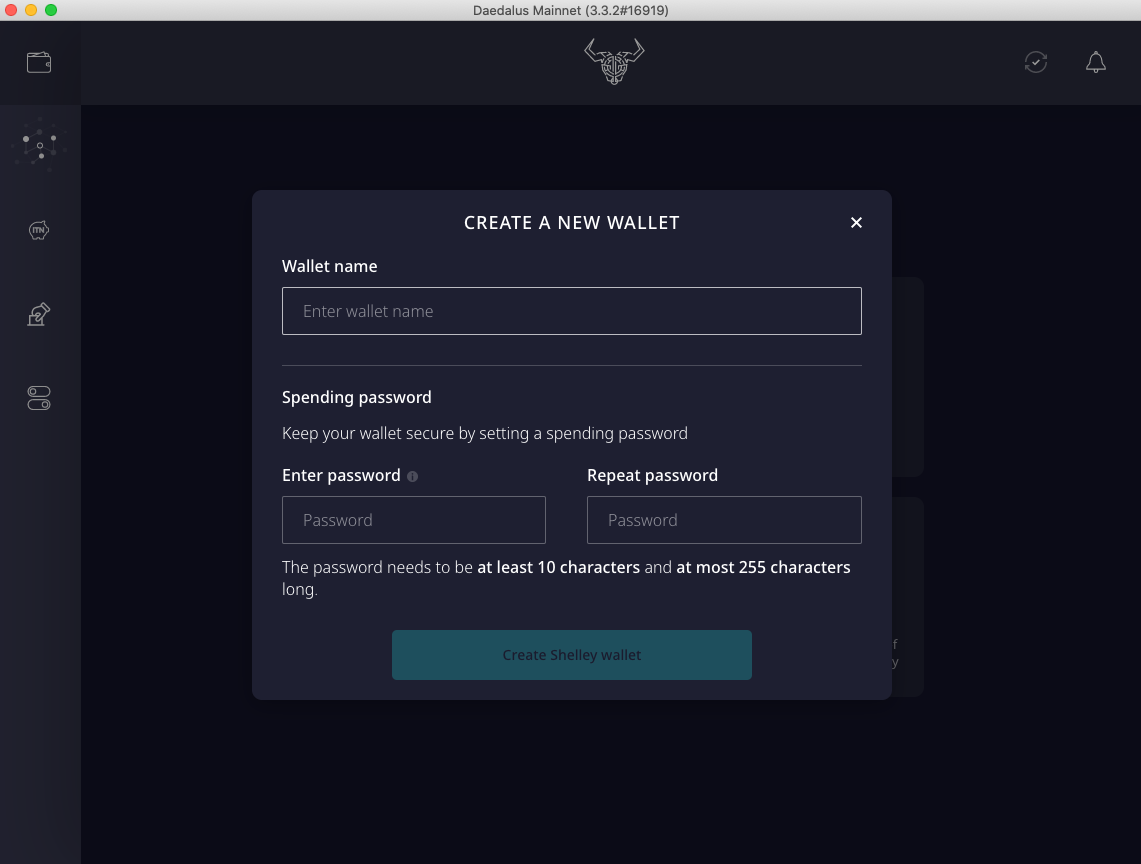Open the voting registration sidebar icon
The image size is (1141, 864).
pyautogui.click(x=39, y=314)
